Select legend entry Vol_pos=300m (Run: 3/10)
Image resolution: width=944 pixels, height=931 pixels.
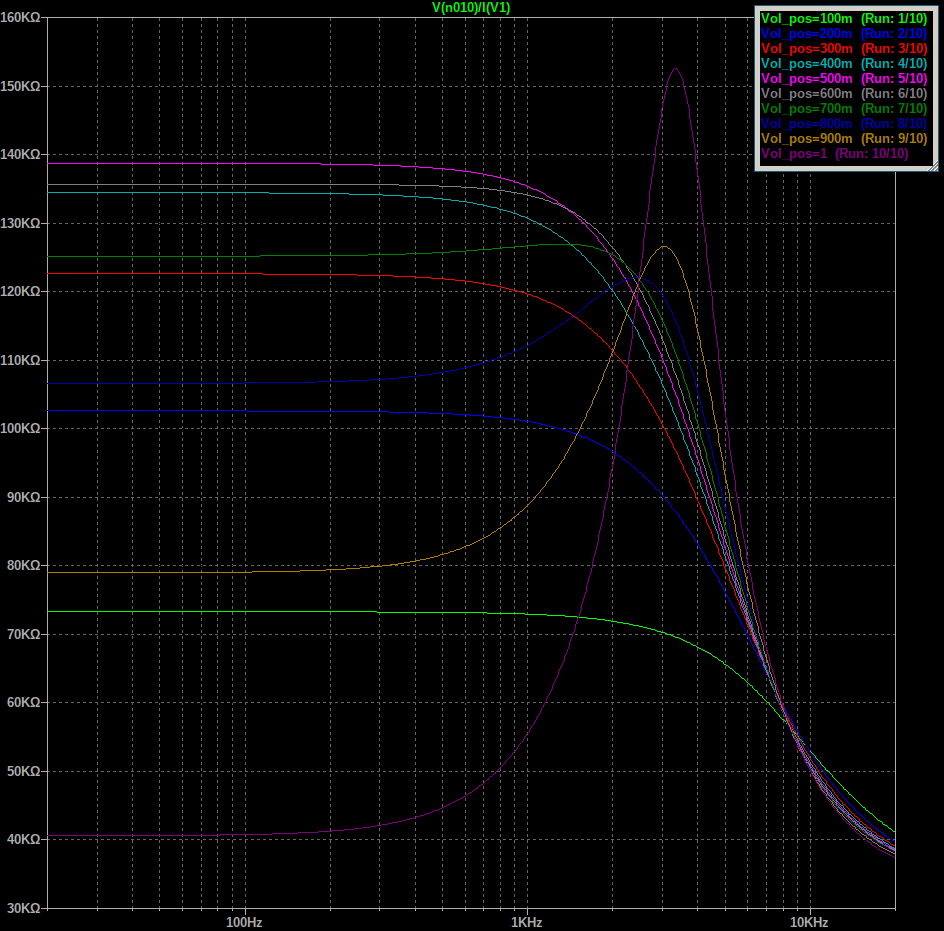coord(844,49)
